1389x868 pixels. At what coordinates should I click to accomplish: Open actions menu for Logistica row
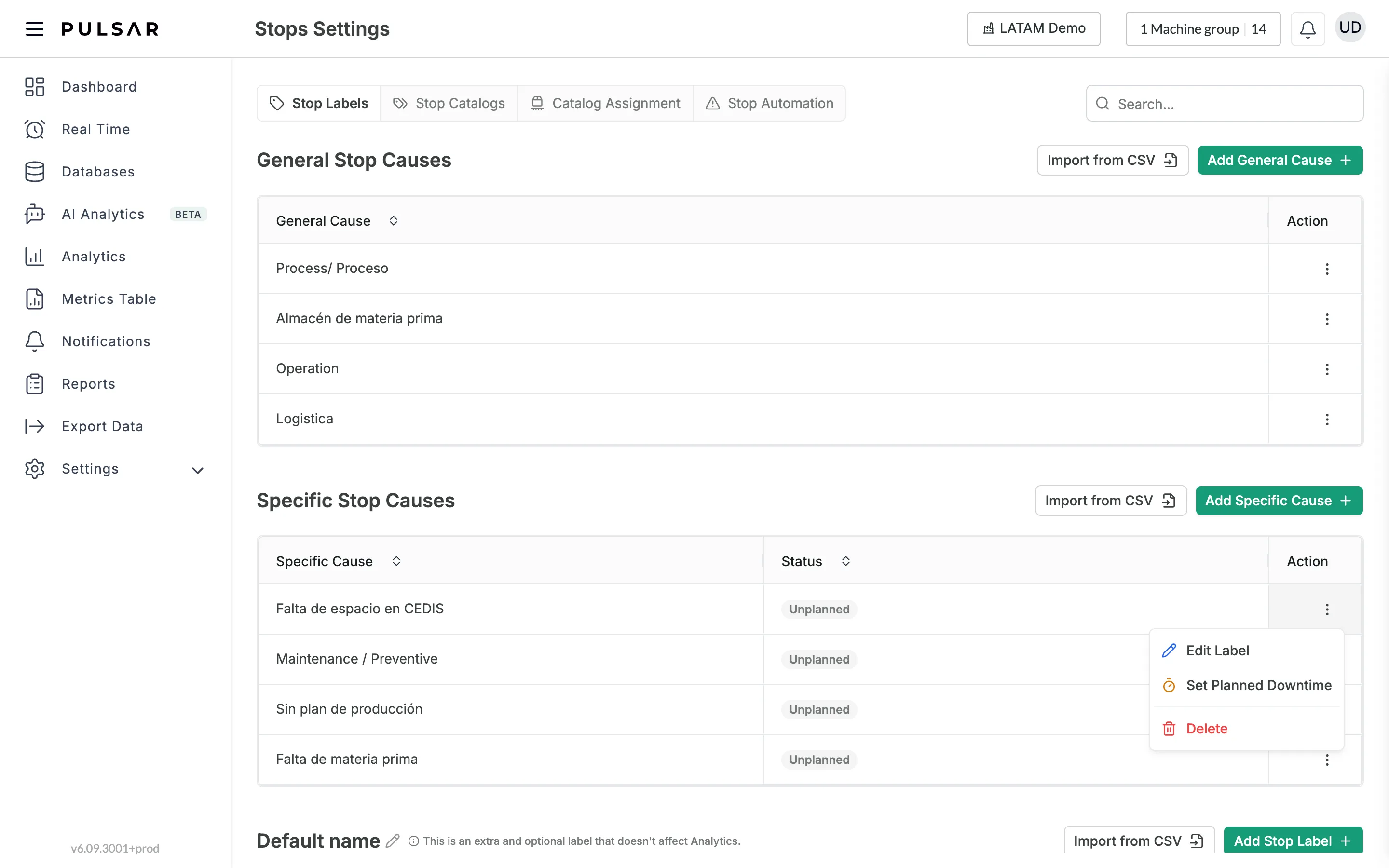(1326, 419)
